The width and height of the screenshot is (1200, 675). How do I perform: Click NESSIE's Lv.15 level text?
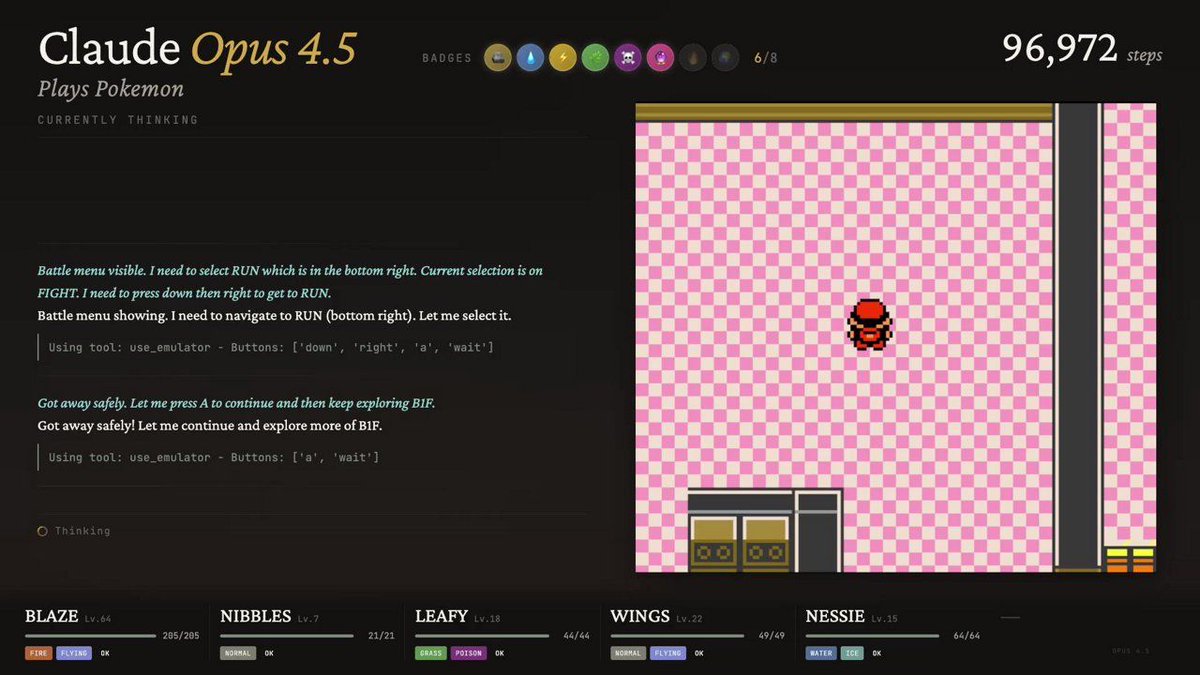[885, 619]
